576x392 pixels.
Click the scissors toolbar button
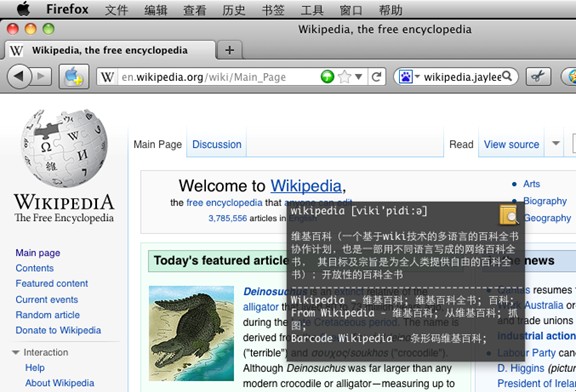[538, 76]
